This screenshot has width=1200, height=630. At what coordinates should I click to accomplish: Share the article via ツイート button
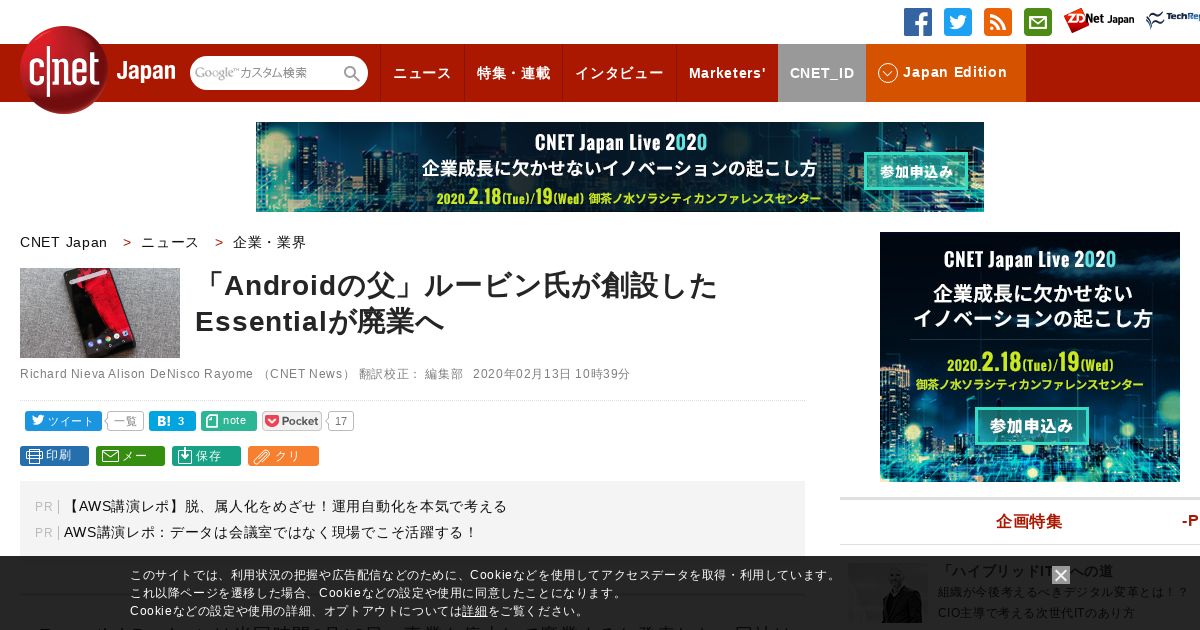point(63,421)
